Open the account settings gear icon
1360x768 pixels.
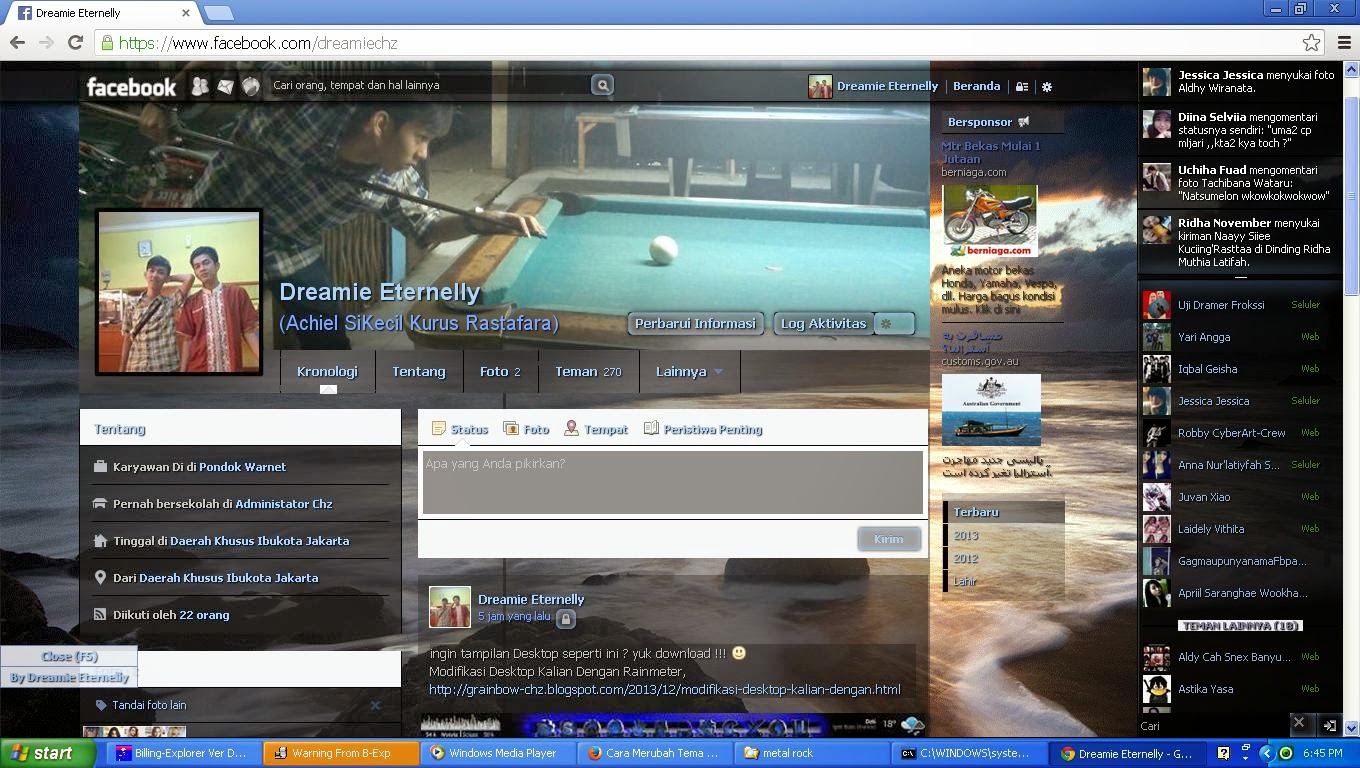click(x=1047, y=87)
